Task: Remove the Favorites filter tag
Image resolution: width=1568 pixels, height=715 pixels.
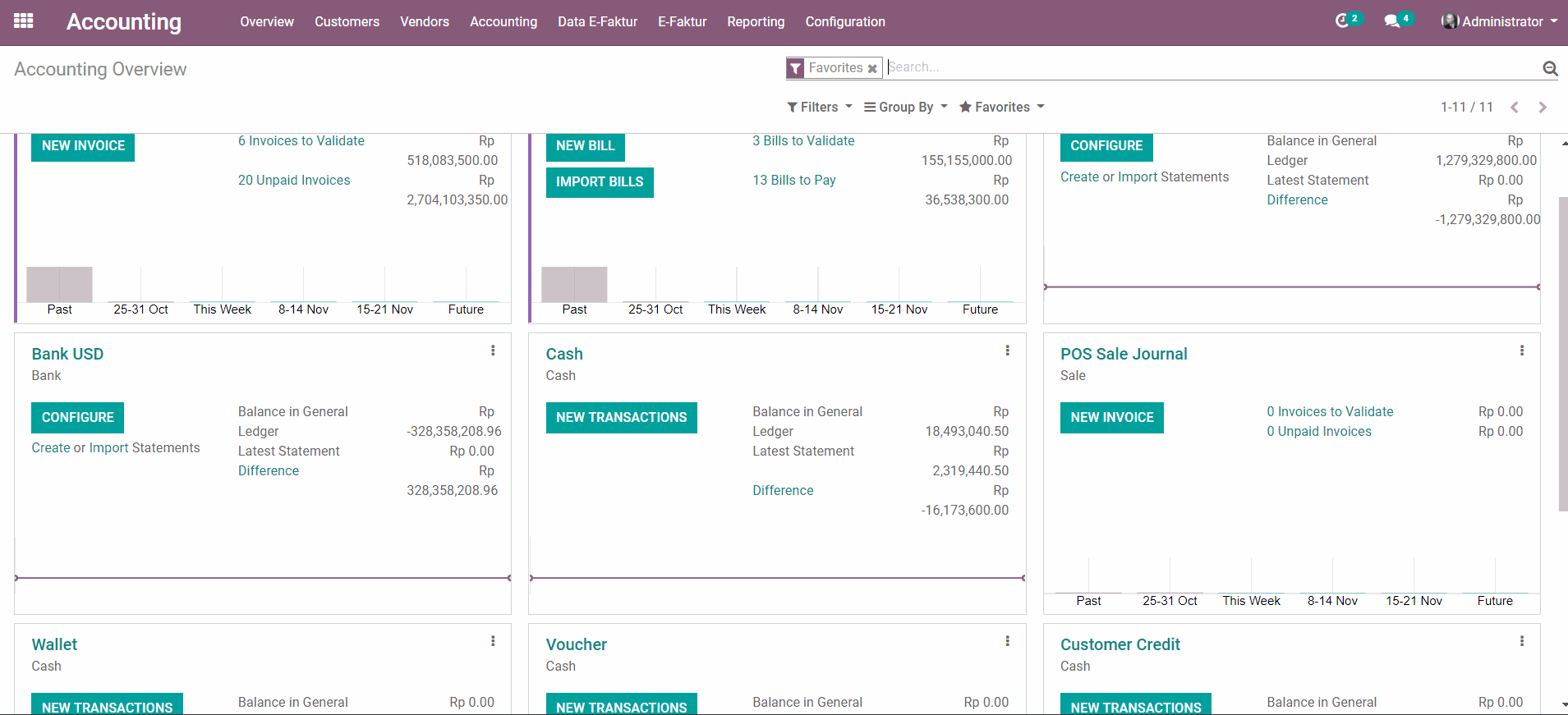Action: click(x=872, y=69)
